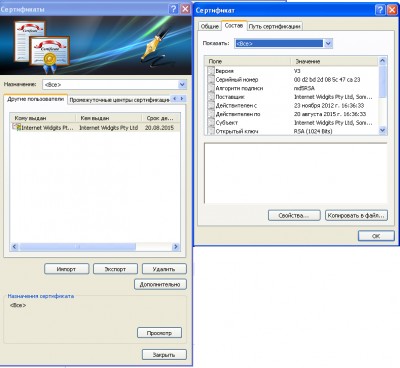Select the Серийный номер field icon
Viewport: 400px width, 368px height.
[211, 79]
